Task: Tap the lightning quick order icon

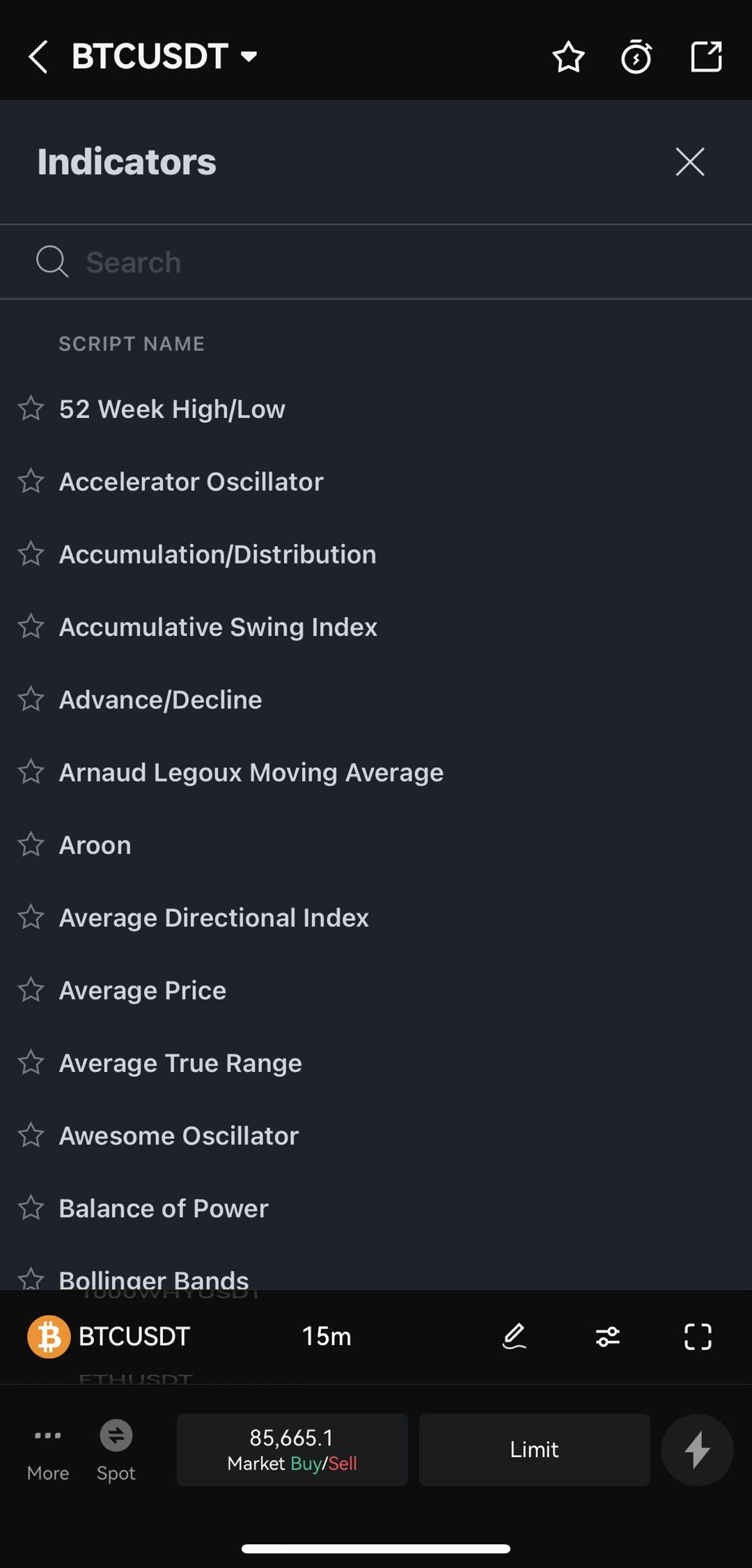Action: 696,1450
